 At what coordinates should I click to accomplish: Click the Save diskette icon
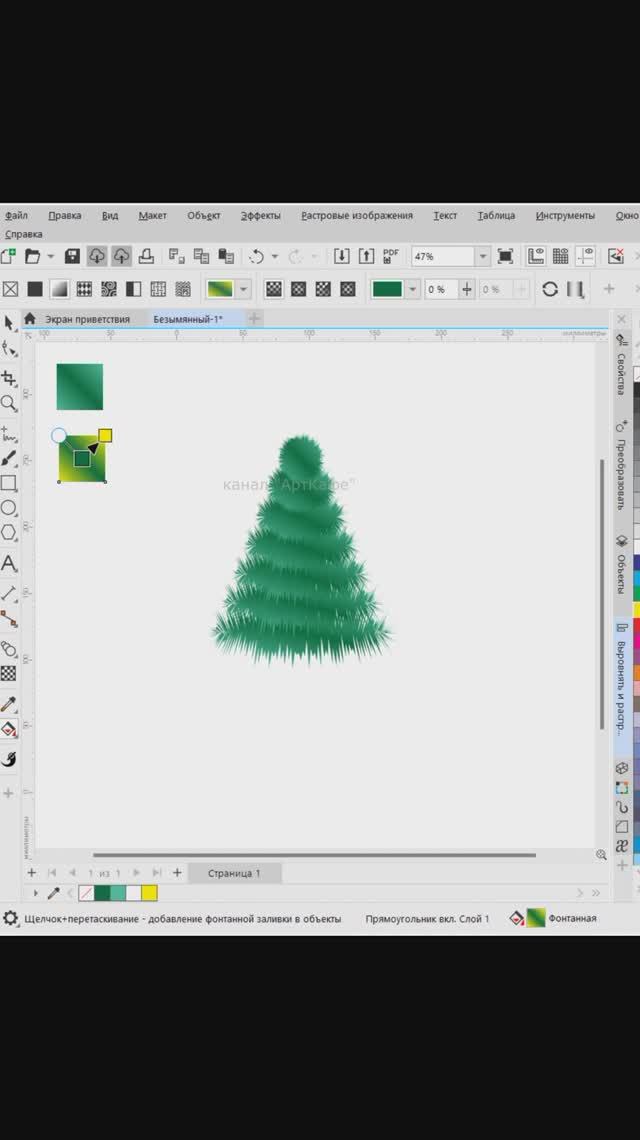pos(72,256)
